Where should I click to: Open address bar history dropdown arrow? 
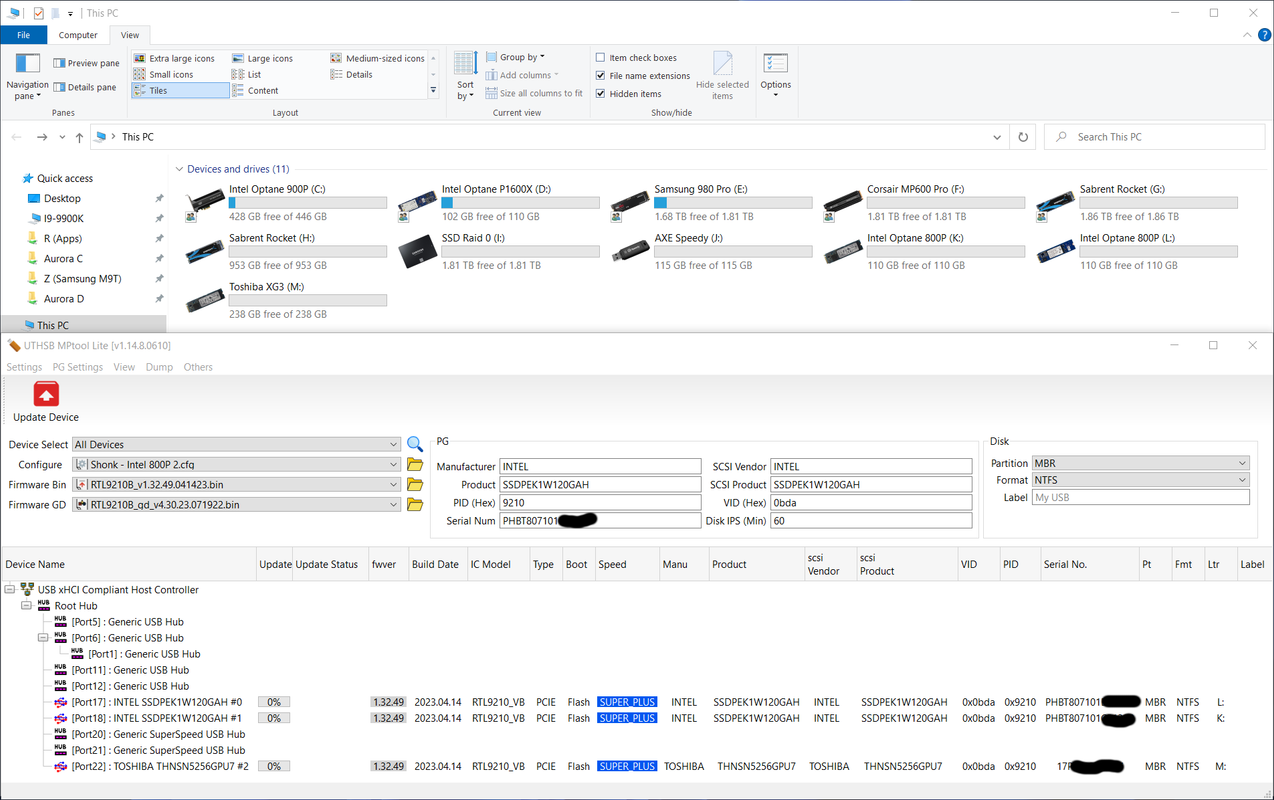click(997, 137)
